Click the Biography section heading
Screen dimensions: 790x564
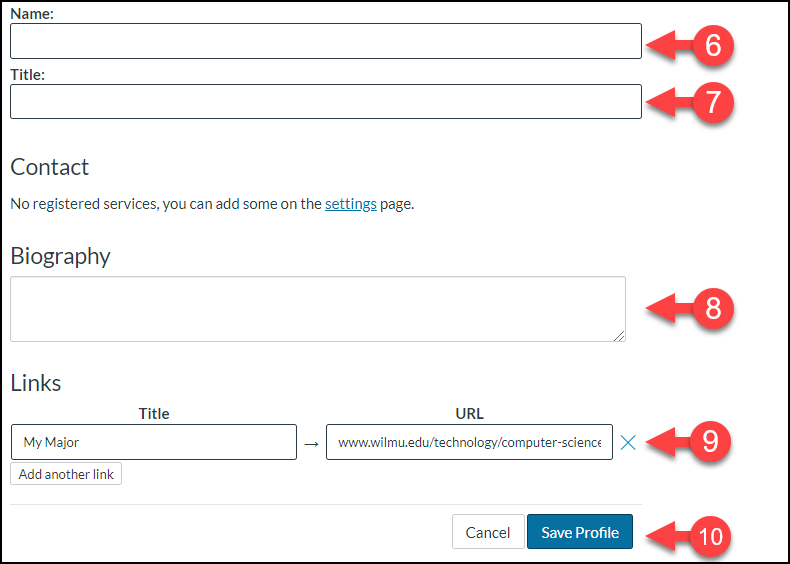[60, 256]
